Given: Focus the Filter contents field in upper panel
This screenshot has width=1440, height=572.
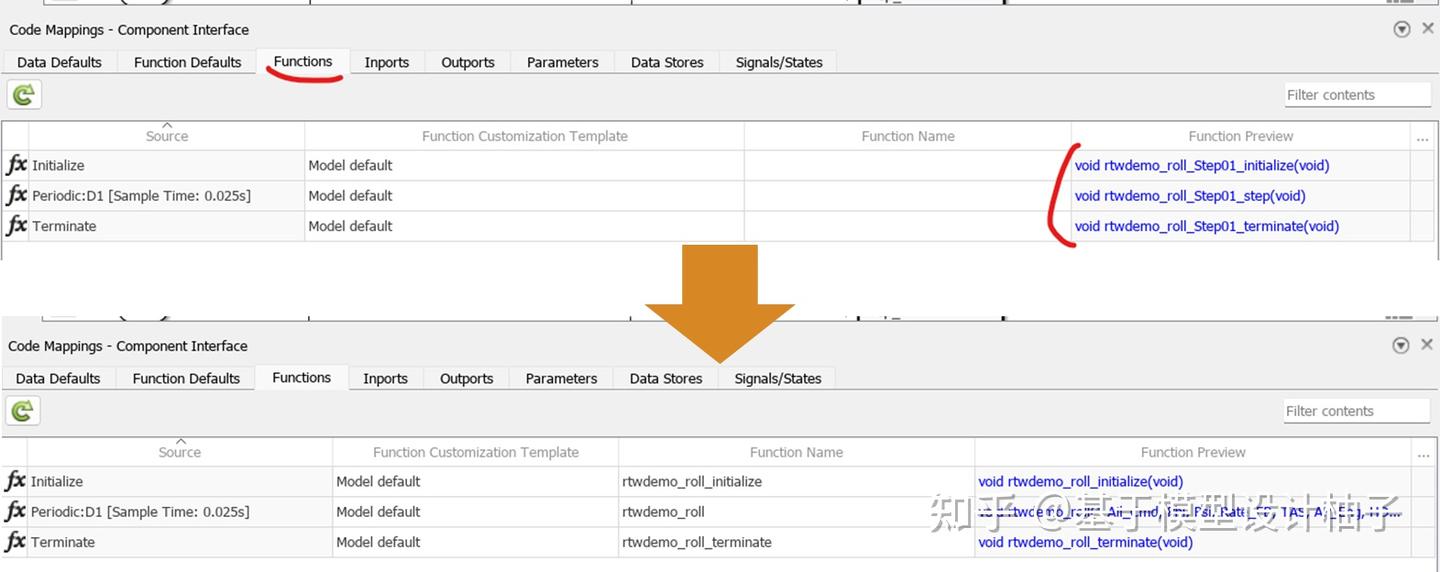Looking at the screenshot, I should (1357, 95).
